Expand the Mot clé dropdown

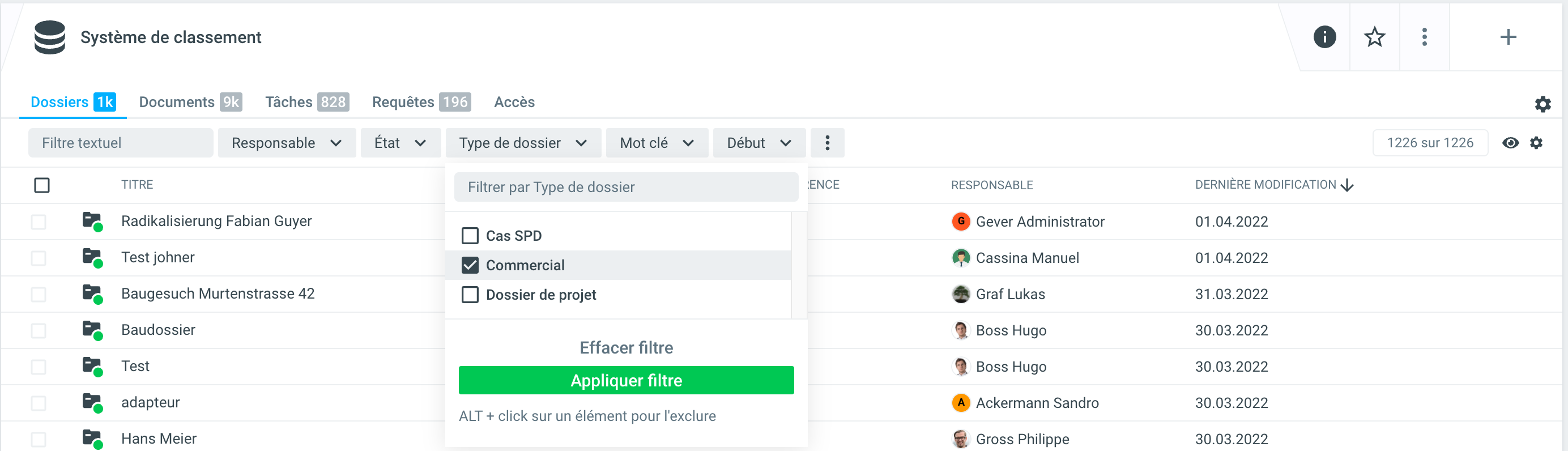coord(656,143)
